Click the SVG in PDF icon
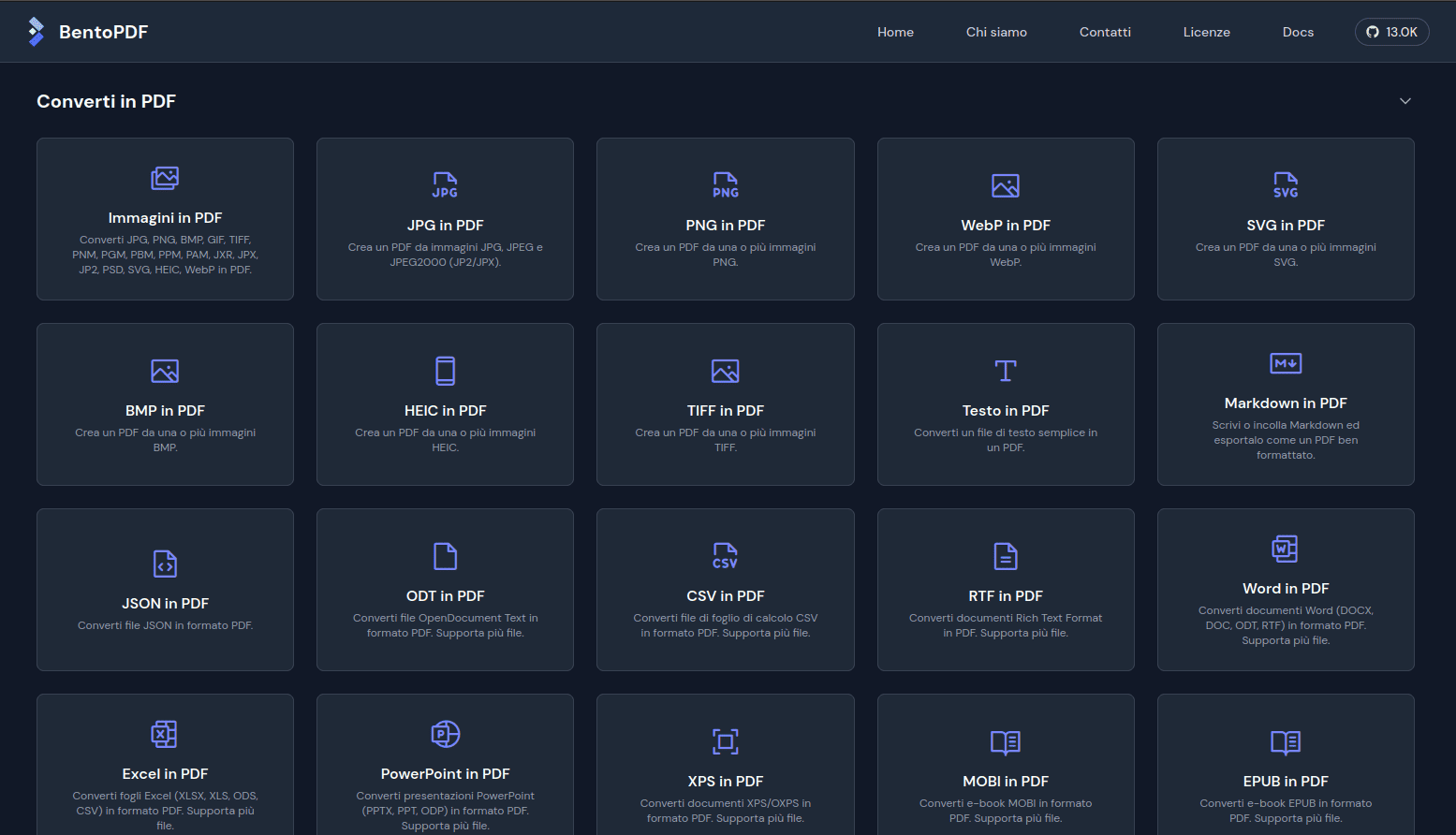Viewport: 1456px width, 835px height. click(1286, 185)
